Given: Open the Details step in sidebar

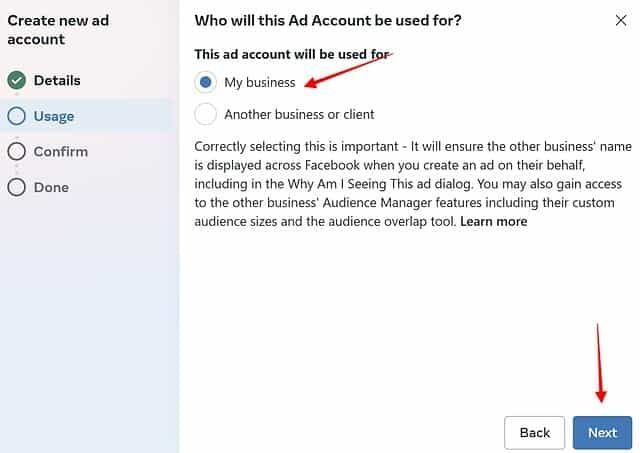Looking at the screenshot, I should pyautogui.click(x=57, y=80).
